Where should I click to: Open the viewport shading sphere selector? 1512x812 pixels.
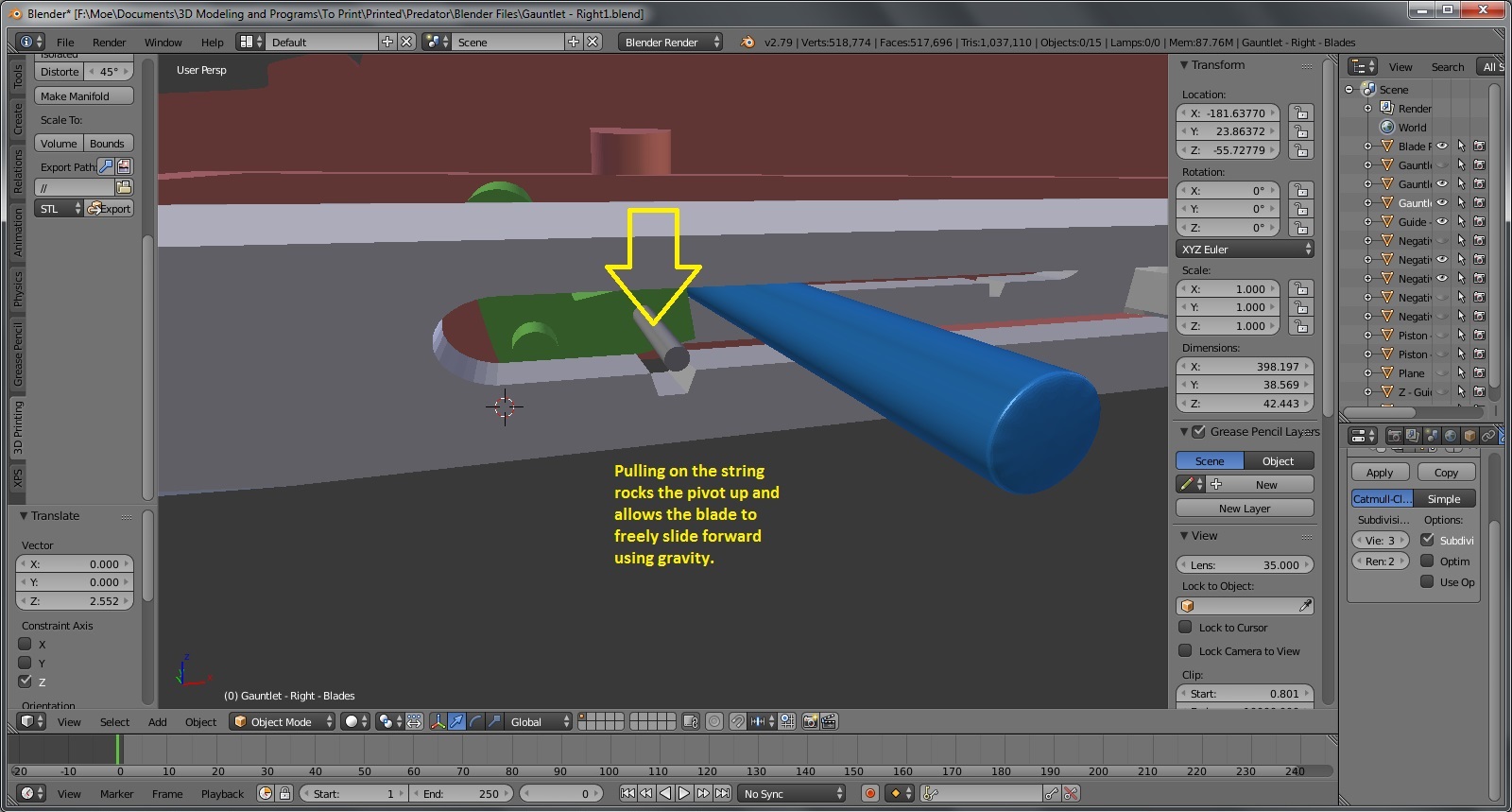click(355, 722)
